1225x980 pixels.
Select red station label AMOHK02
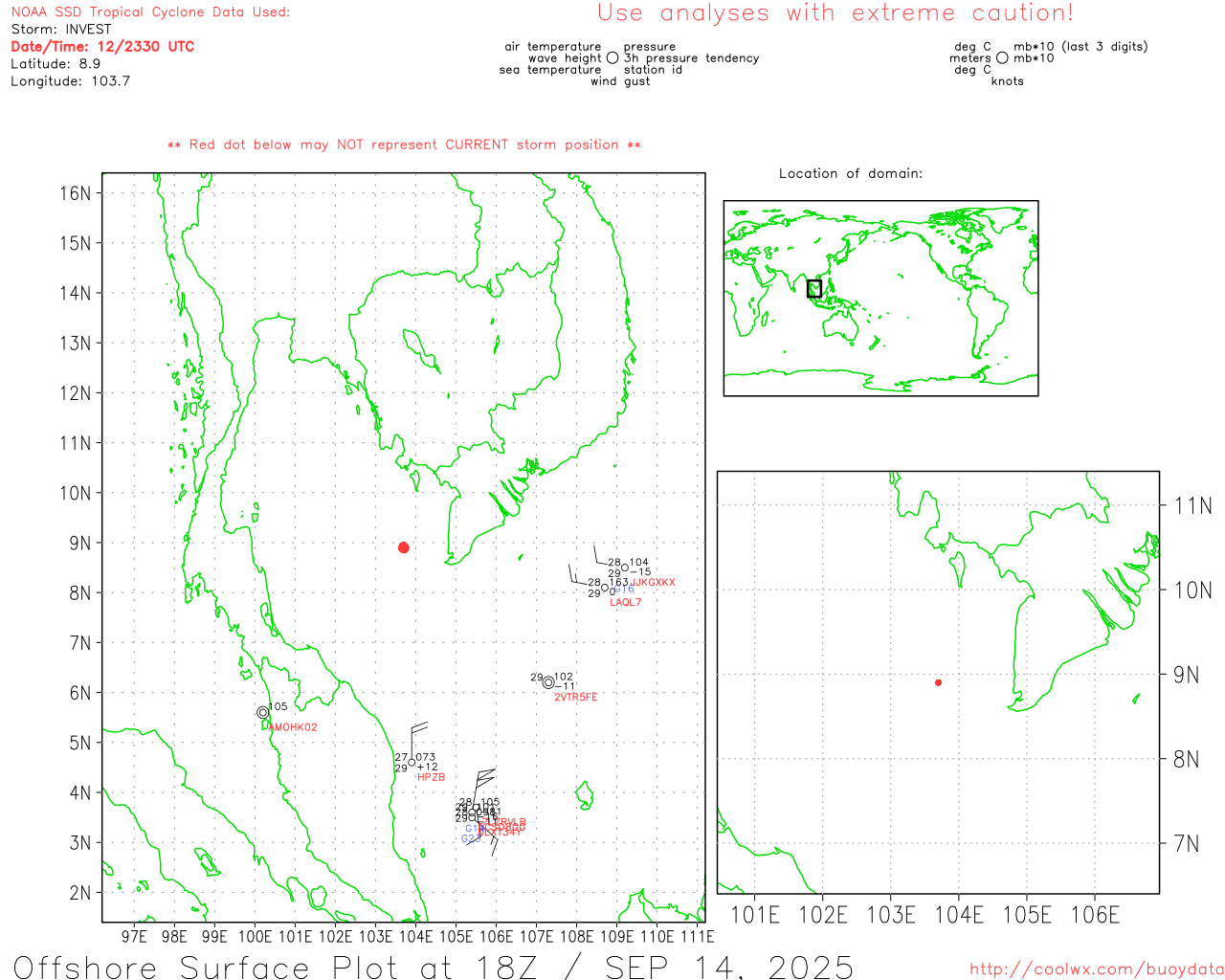tap(293, 727)
